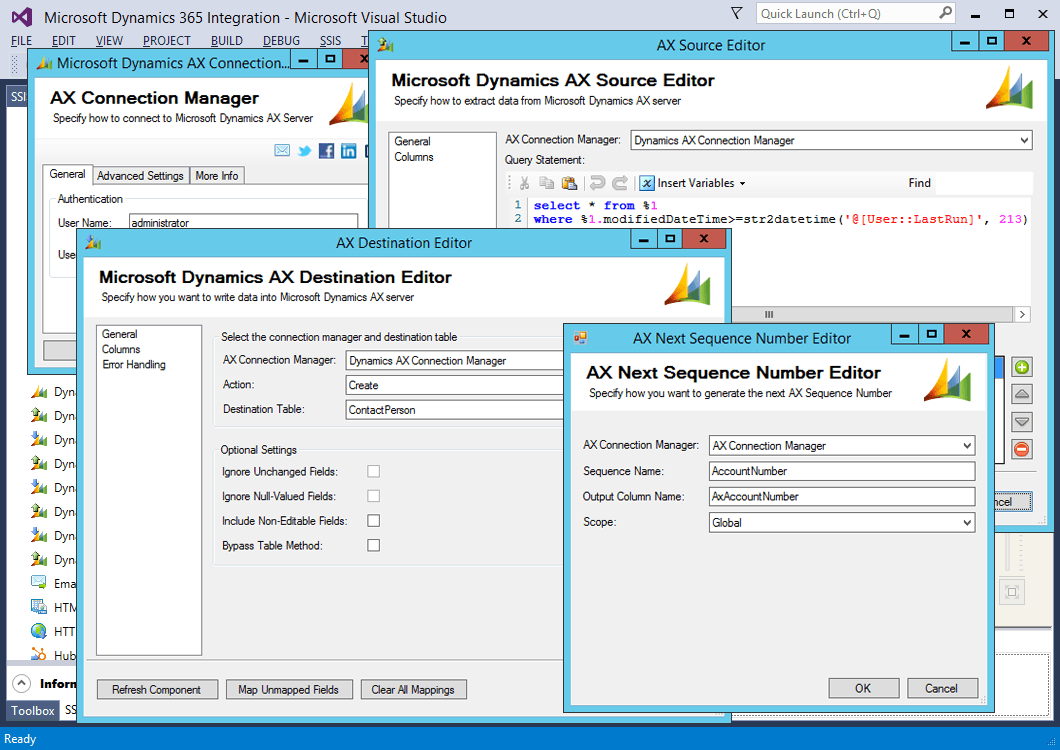The image size is (1060, 750).
Task: Select General tab in AX Connection Manager
Action: pyautogui.click(x=67, y=174)
